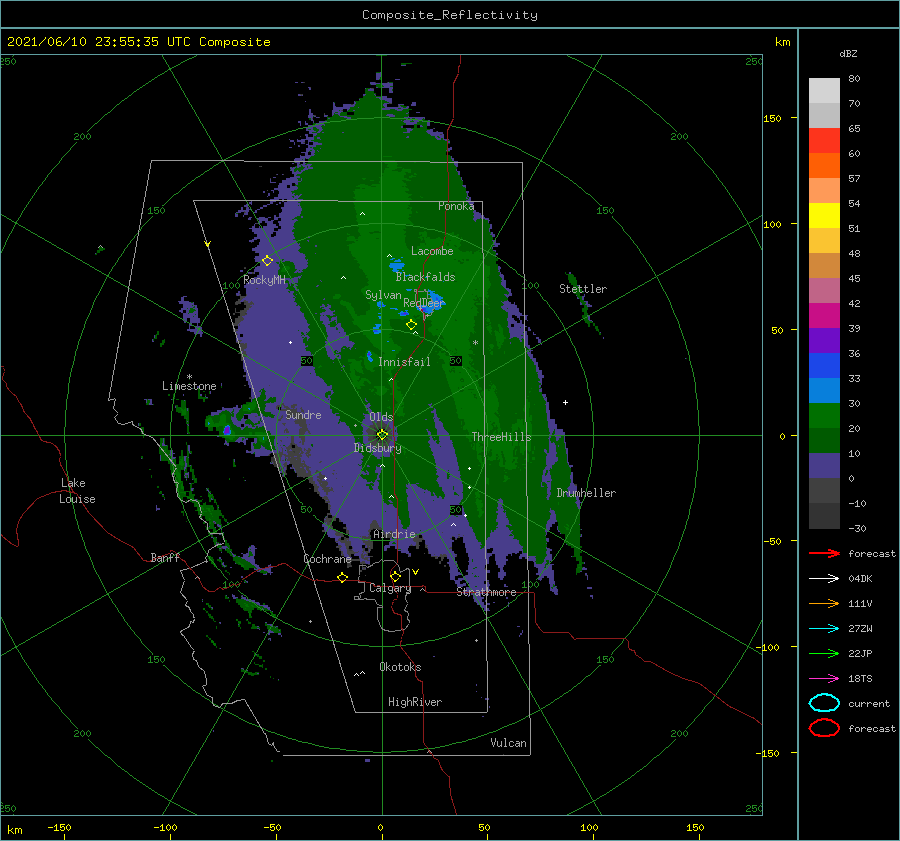Select the Sylvan label
This screenshot has height=841, width=900.
point(383,295)
